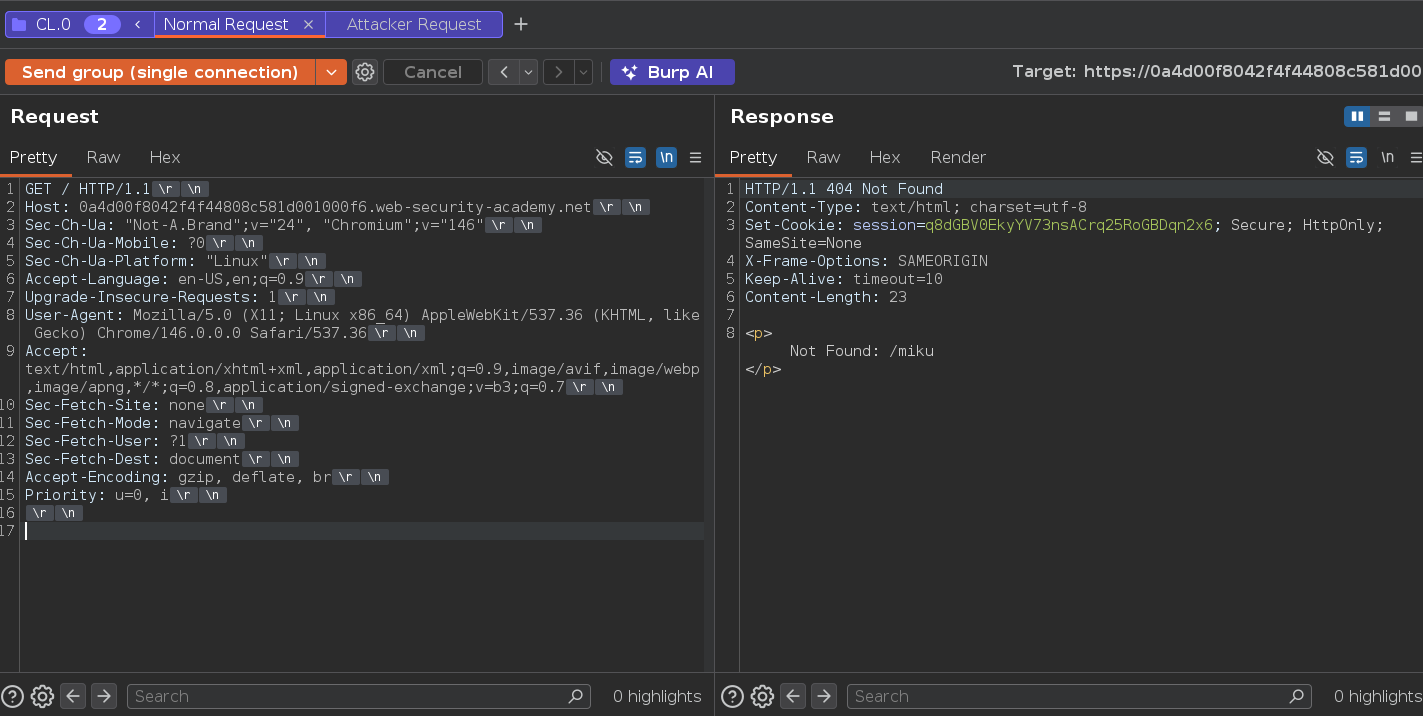Choose combined tabbed layout view
This screenshot has width=1423, height=716.
1410,116
